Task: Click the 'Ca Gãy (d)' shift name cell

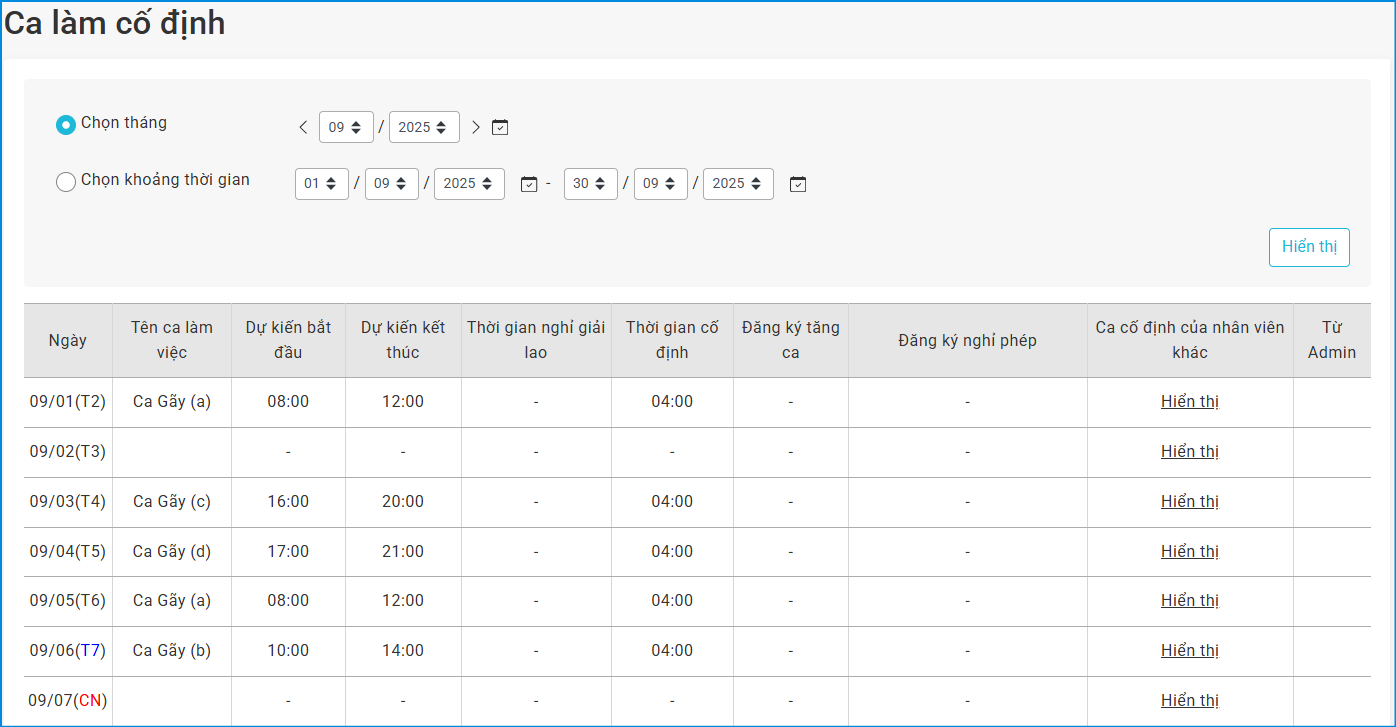Action: 172,552
